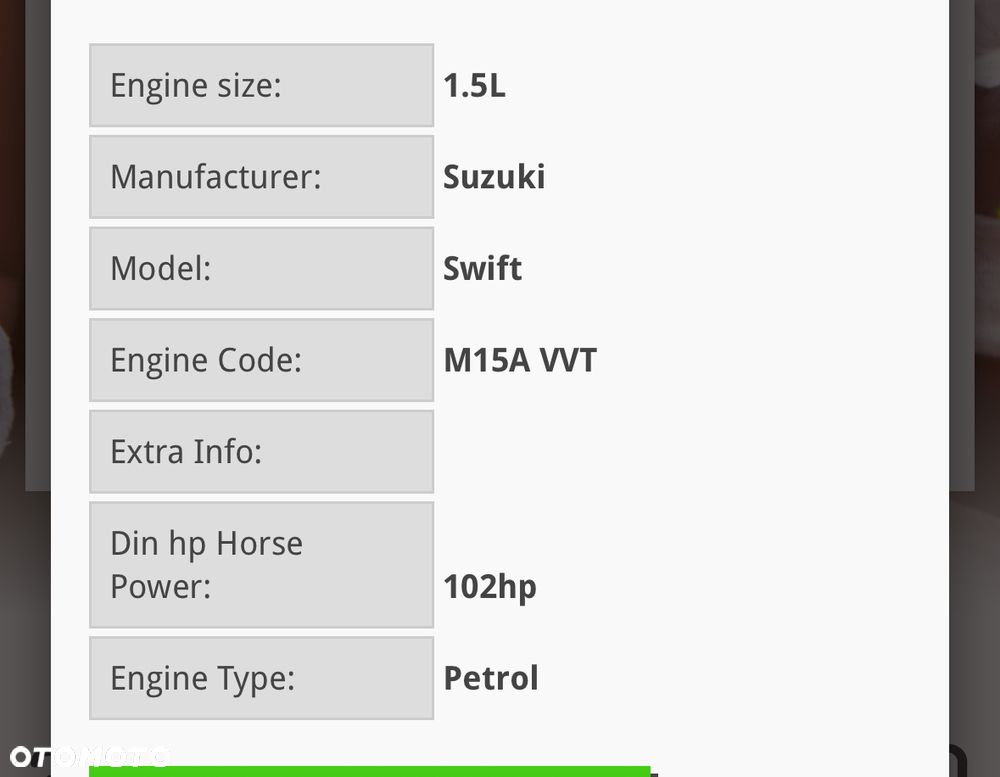Click the blank area above the Engine size row
The height and width of the screenshot is (777, 1000).
(x=500, y=20)
